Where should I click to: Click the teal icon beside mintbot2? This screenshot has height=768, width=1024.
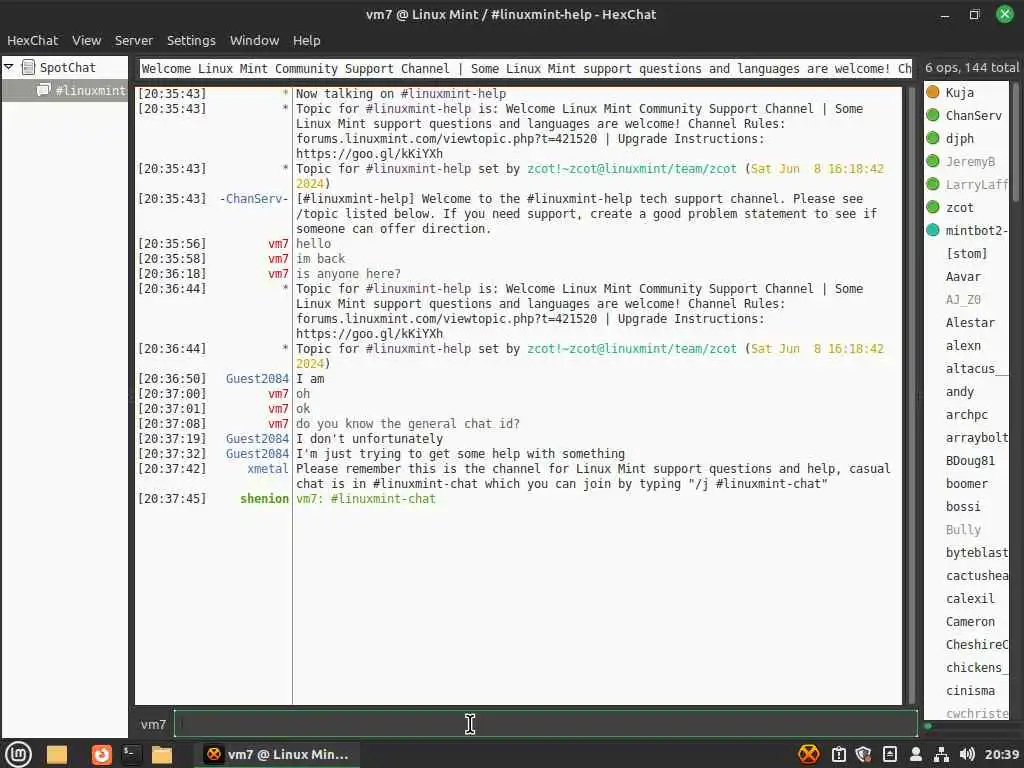point(933,230)
